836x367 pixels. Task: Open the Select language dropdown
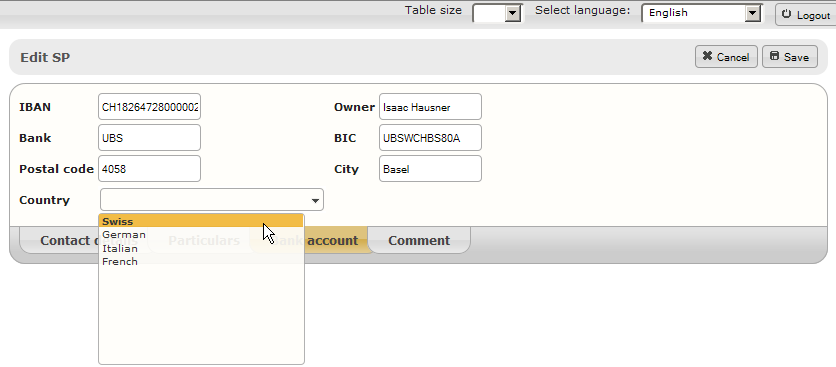tap(702, 13)
